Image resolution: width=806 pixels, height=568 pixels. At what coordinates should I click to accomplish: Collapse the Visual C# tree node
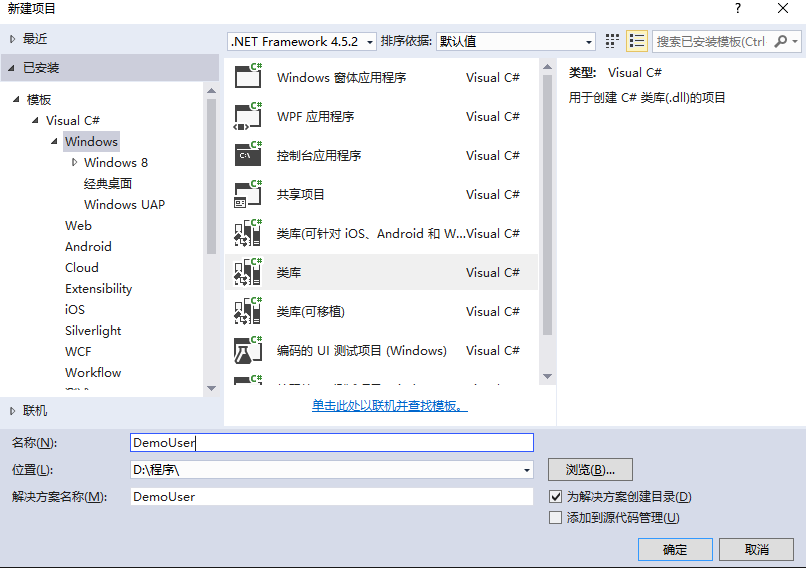[x=35, y=120]
